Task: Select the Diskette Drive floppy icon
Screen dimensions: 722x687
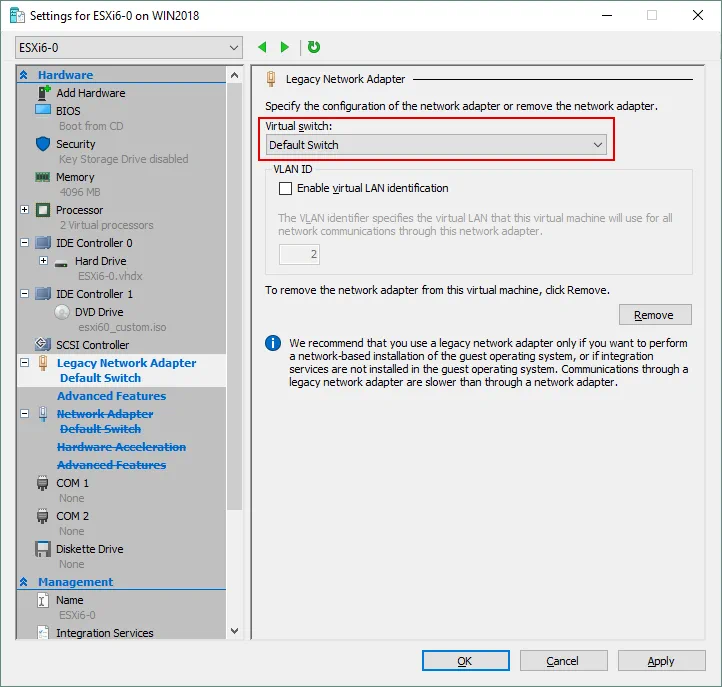Action: tap(43, 549)
